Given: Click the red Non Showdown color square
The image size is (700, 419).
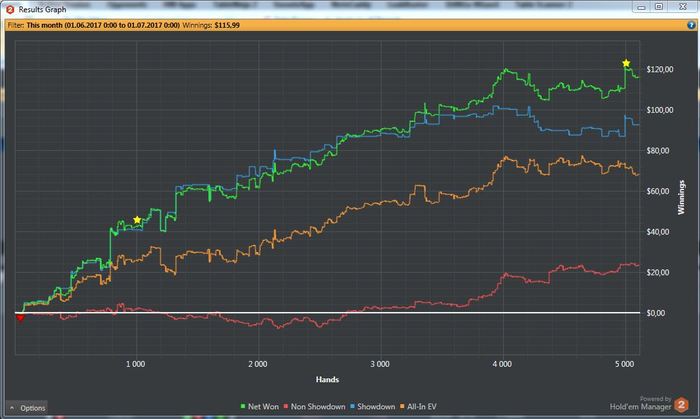Looking at the screenshot, I should click(x=286, y=407).
